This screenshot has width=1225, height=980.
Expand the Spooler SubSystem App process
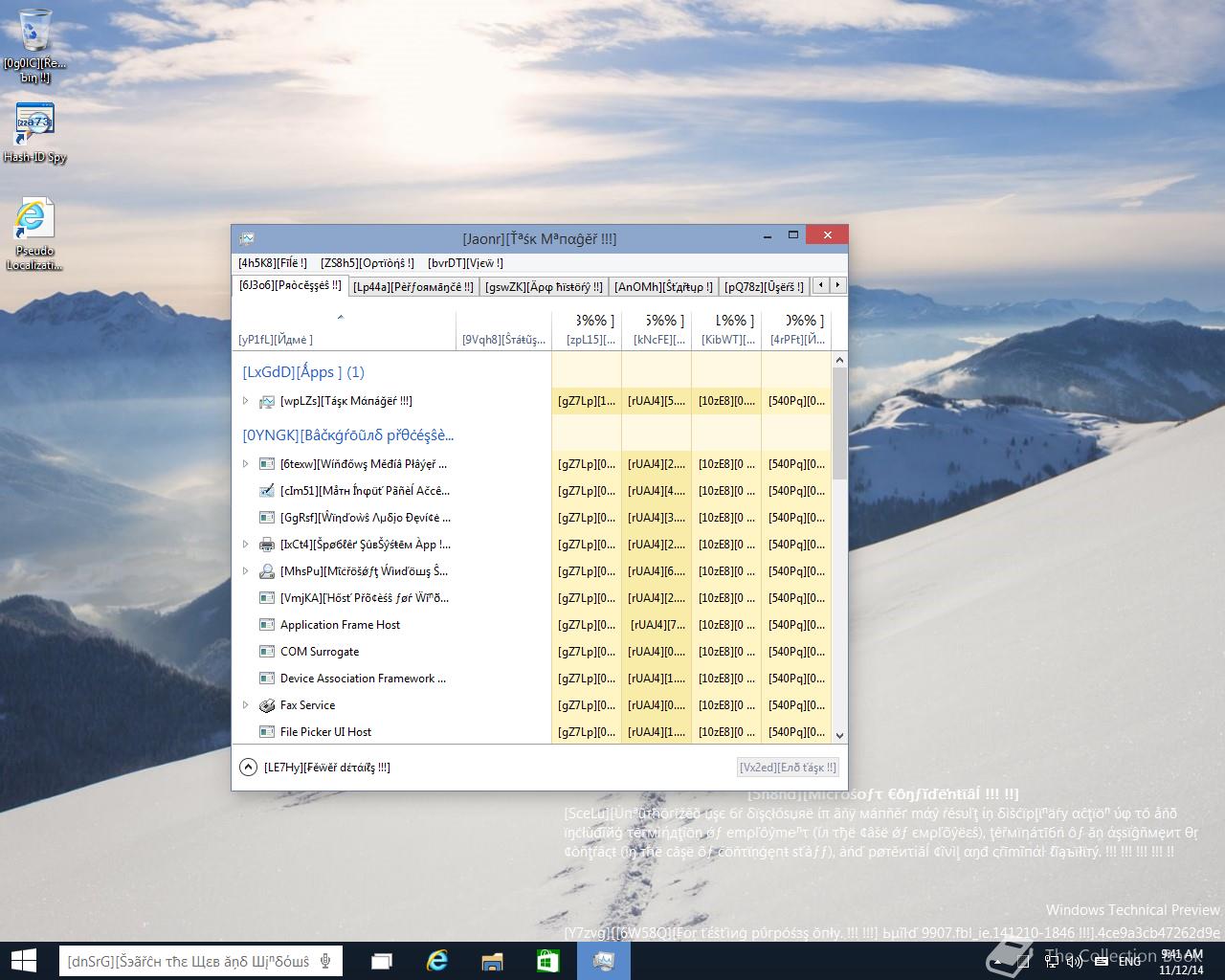click(245, 545)
